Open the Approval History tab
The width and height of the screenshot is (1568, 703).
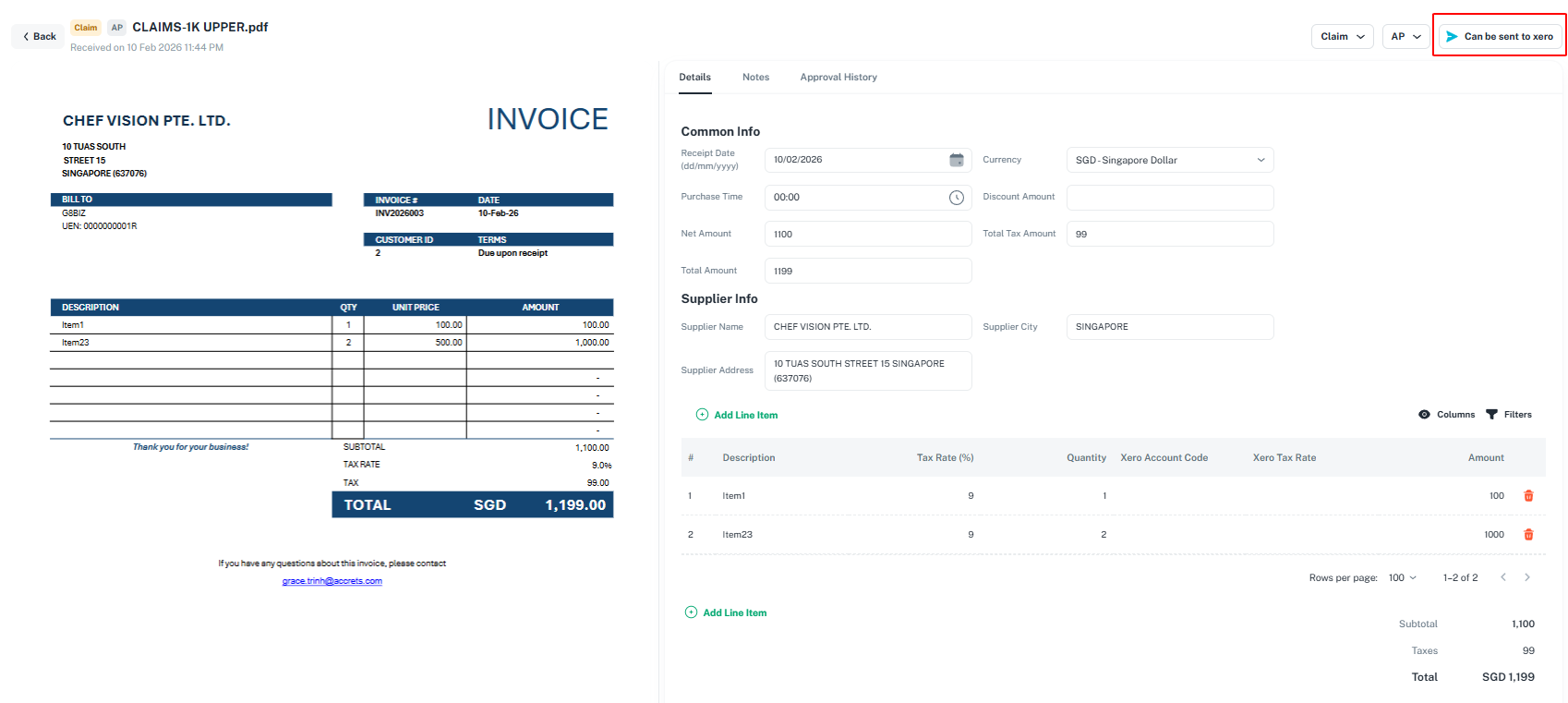click(838, 78)
